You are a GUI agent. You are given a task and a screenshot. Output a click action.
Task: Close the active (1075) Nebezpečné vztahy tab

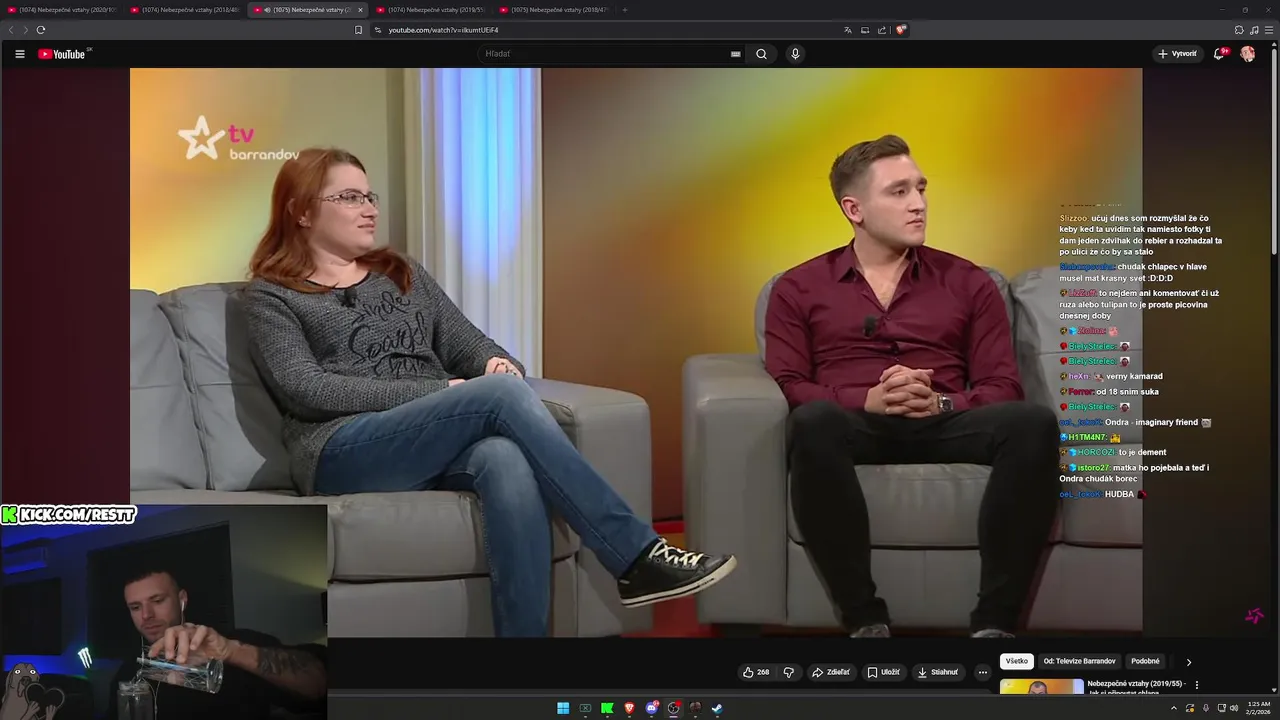tap(361, 10)
